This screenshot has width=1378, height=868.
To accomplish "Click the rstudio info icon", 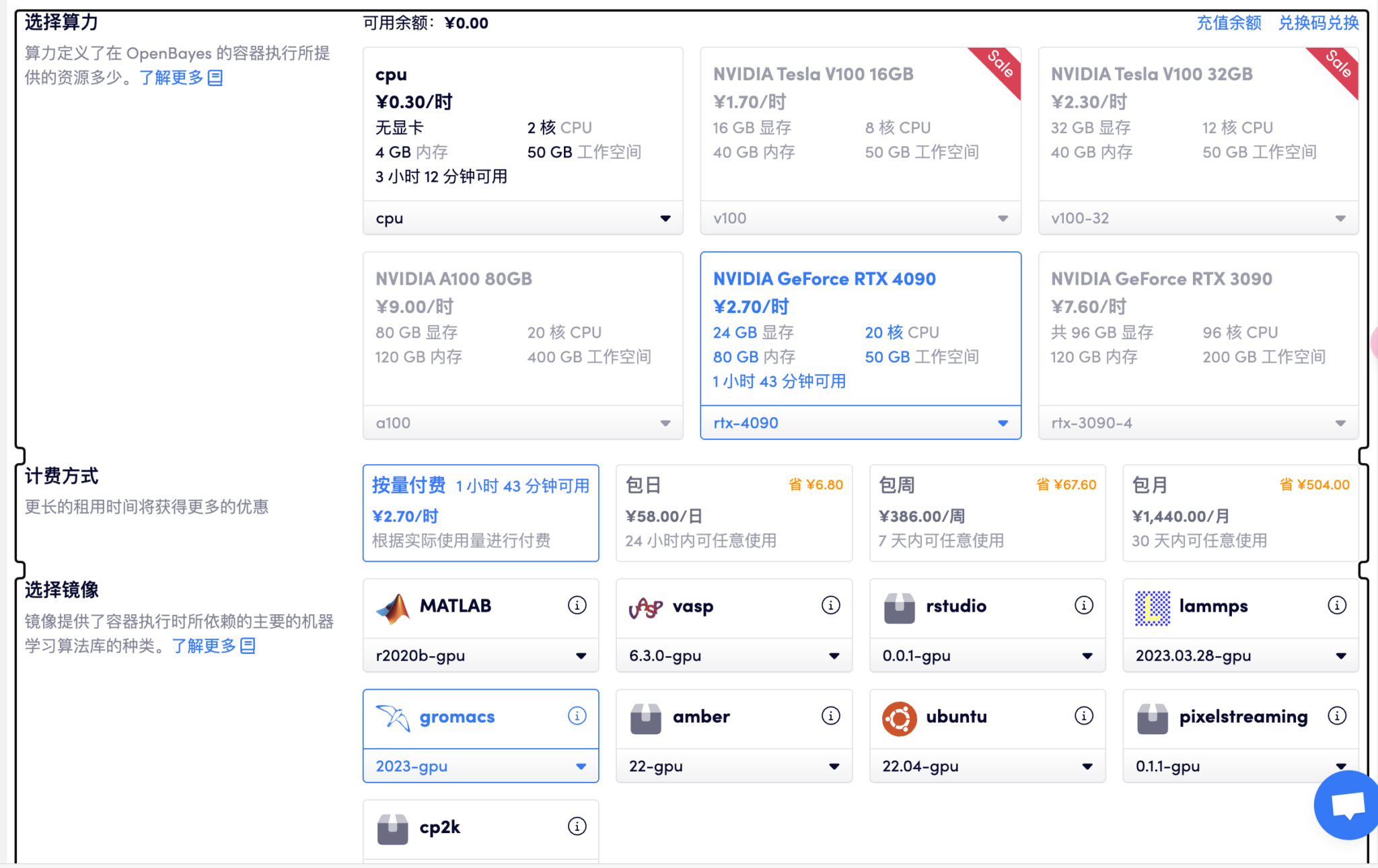I will pyautogui.click(x=1083, y=605).
